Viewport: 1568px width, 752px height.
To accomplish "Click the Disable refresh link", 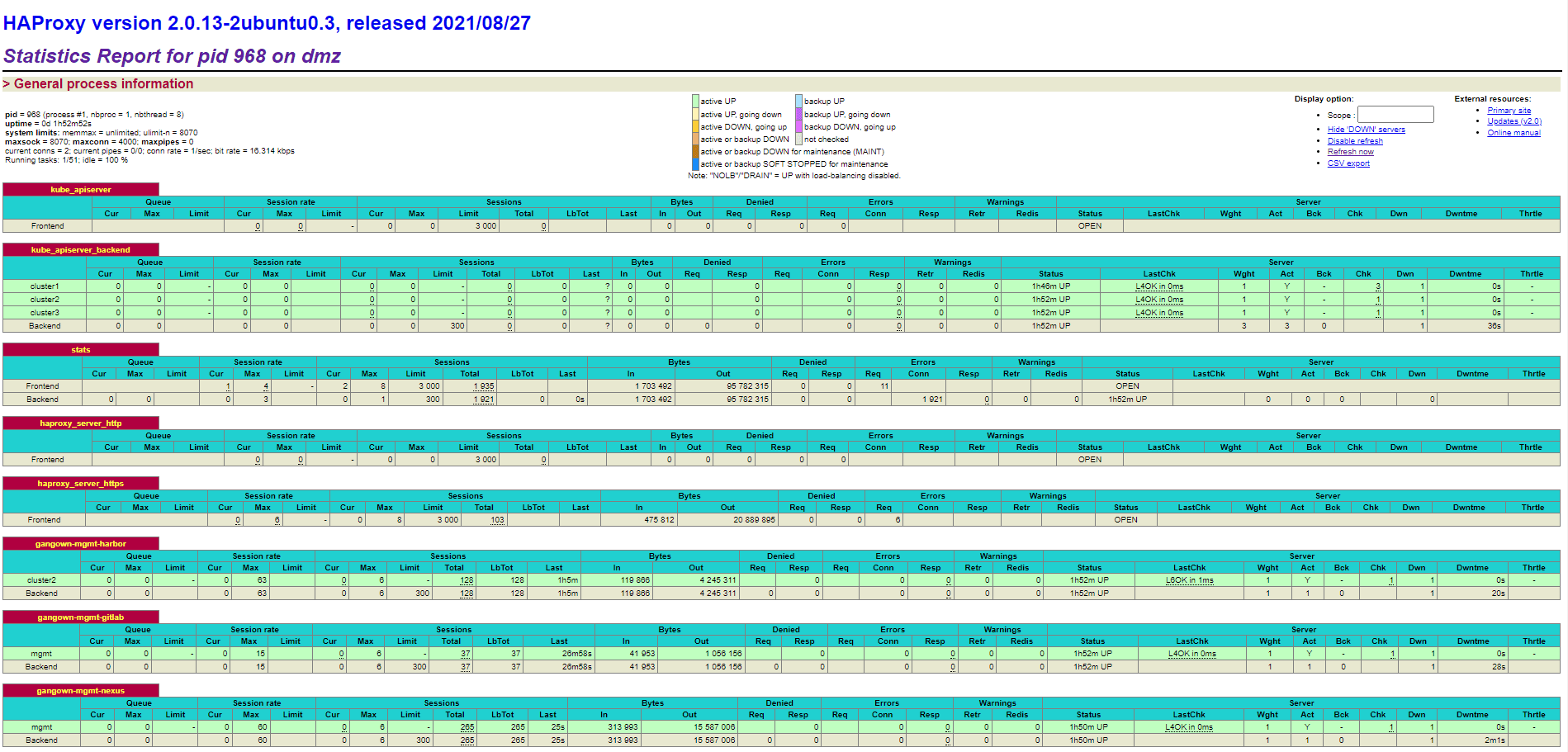I will click(x=1354, y=141).
